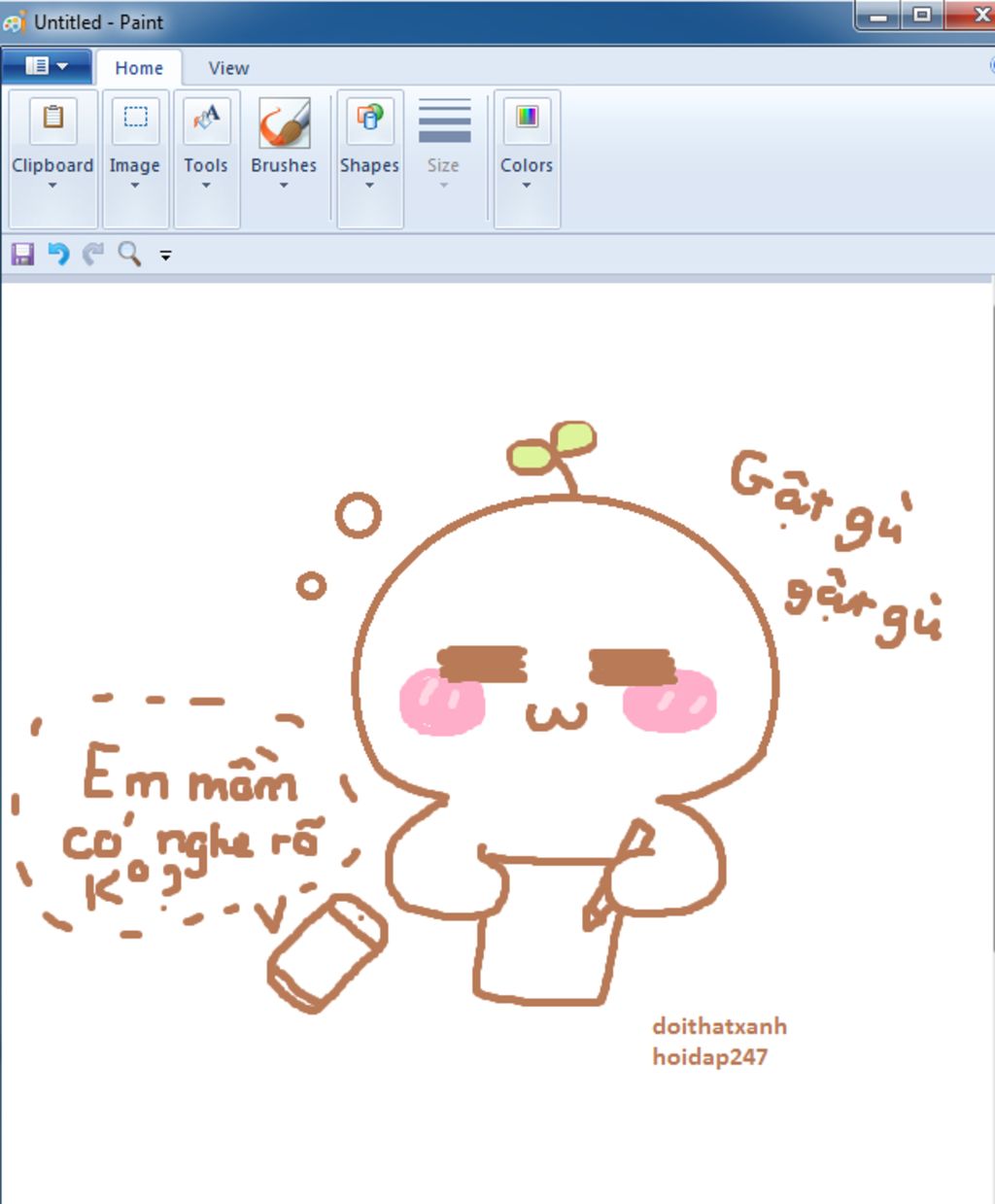The width and height of the screenshot is (995, 1204).
Task: Select the Brushes tool icon
Action: [x=284, y=121]
